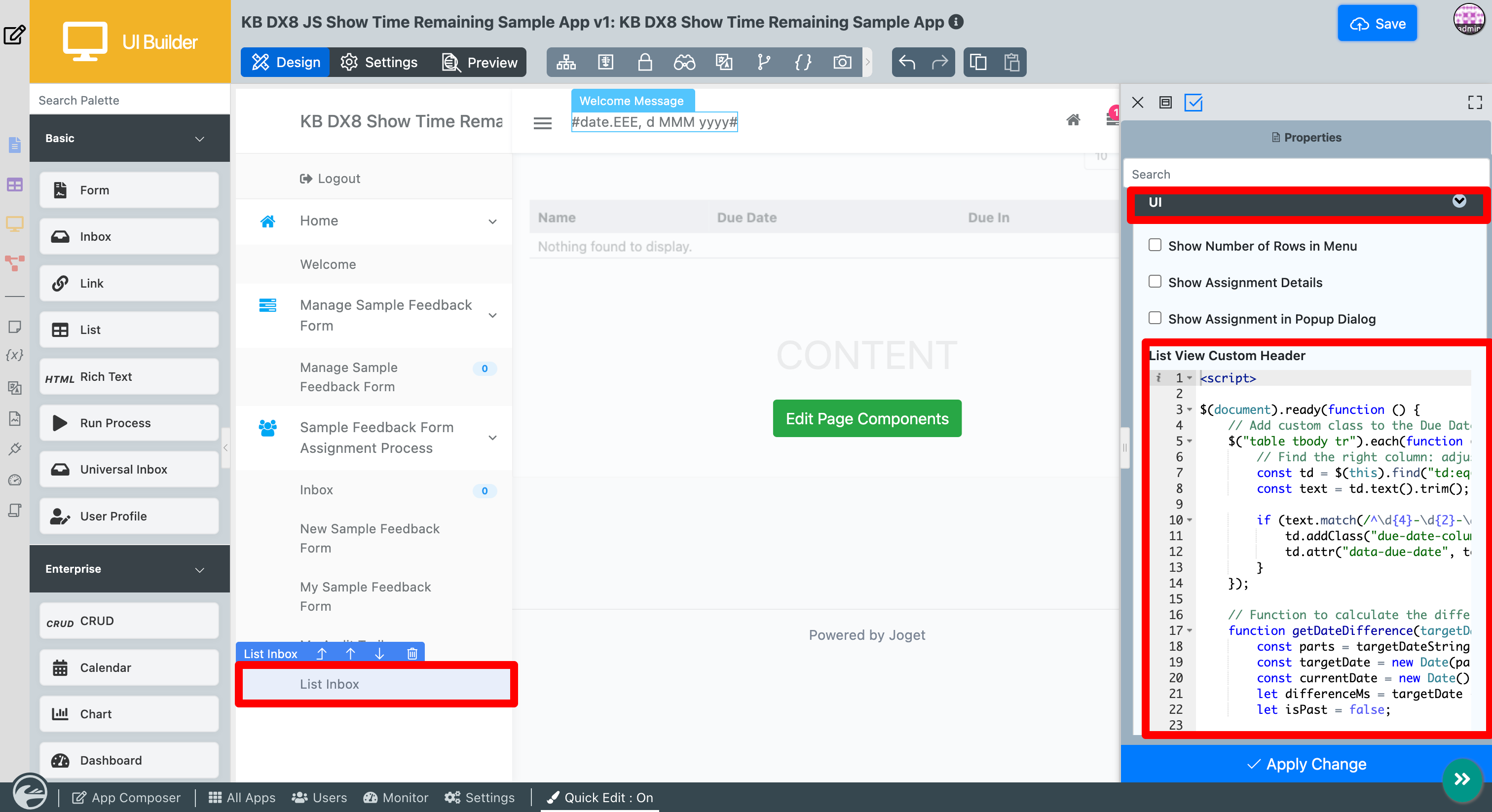Switch to the Settings tab
The width and height of the screenshot is (1492, 812).
[x=379, y=62]
